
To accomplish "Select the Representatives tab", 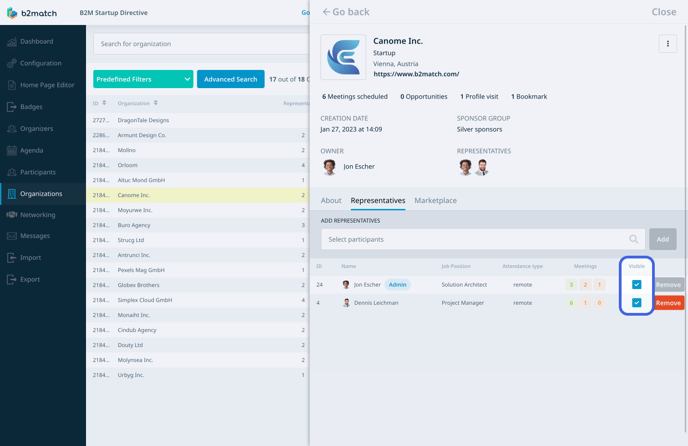I will [378, 200].
